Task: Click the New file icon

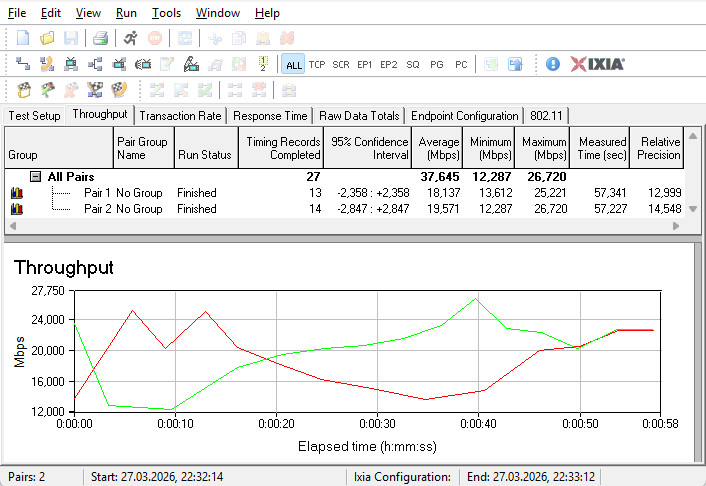Action: 23,38
